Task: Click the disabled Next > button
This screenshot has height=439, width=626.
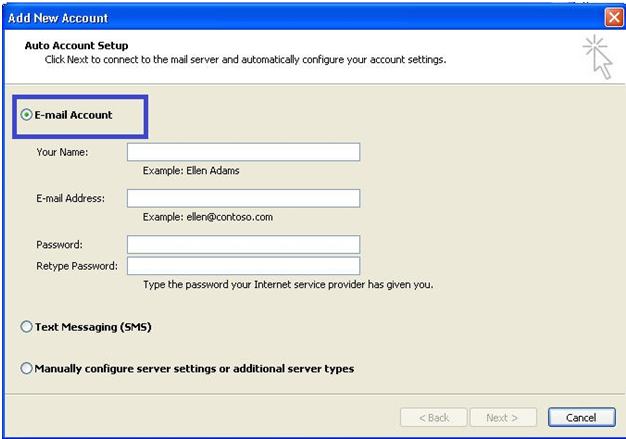Action: (x=503, y=417)
